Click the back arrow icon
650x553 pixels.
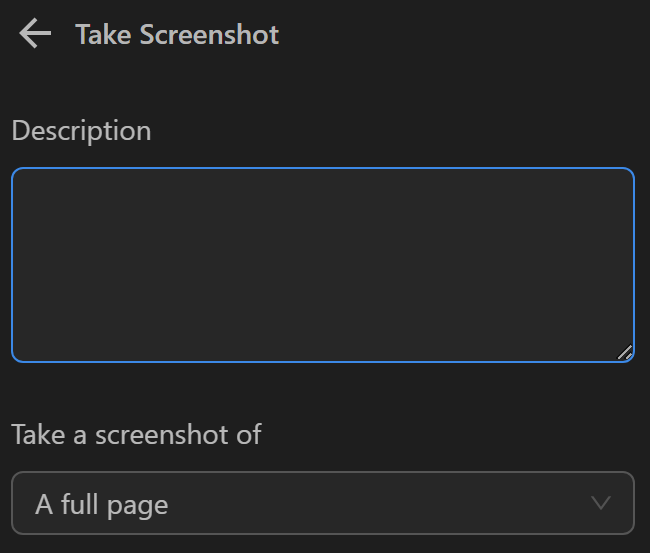pos(35,34)
